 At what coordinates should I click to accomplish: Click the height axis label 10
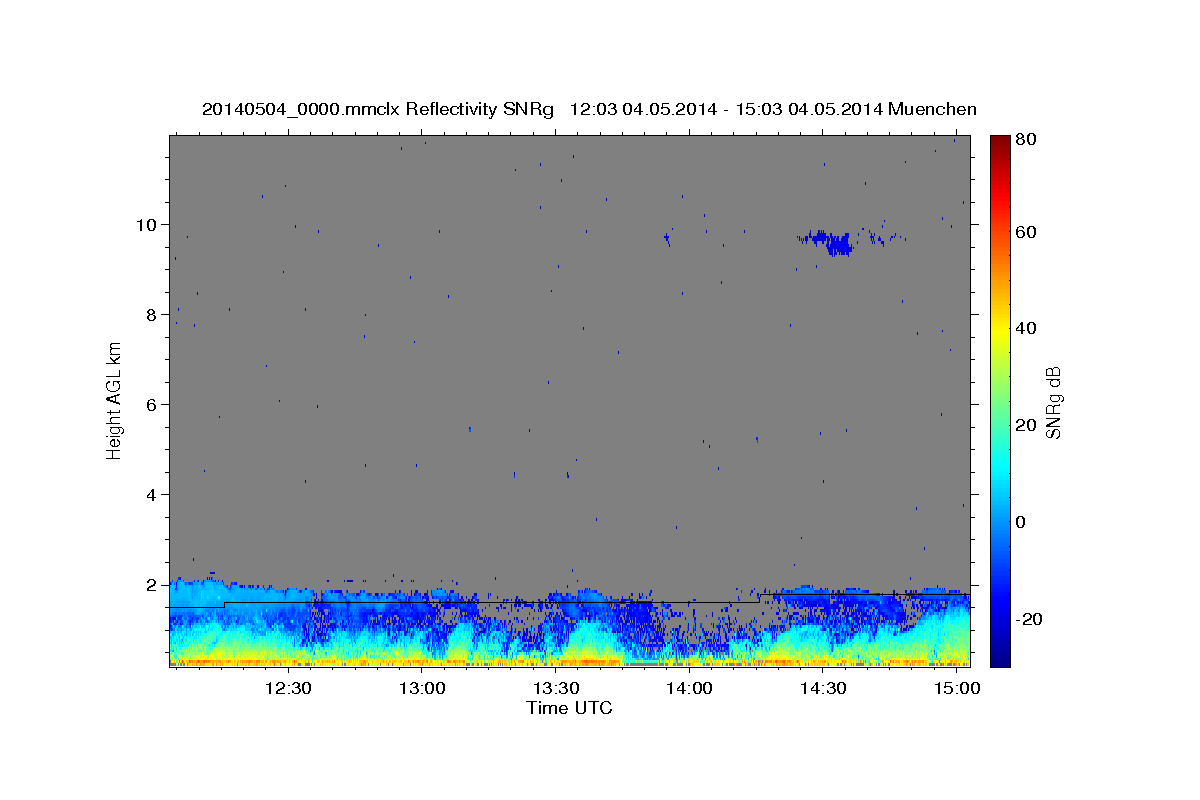click(148, 224)
